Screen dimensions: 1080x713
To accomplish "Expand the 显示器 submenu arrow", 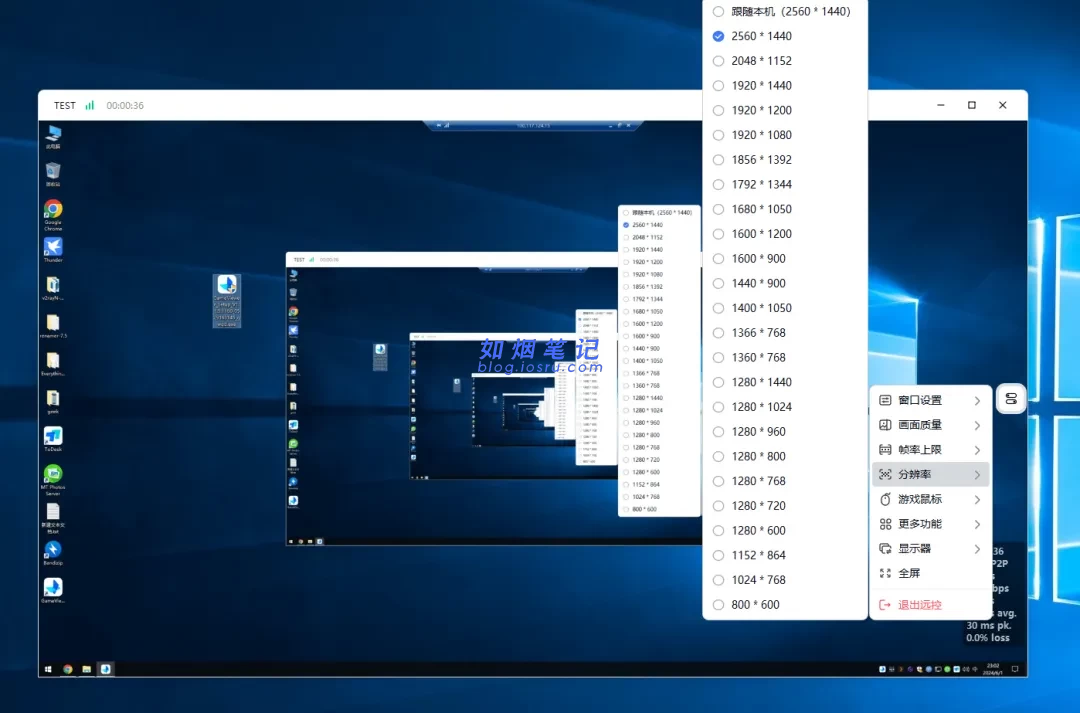I will (977, 549).
